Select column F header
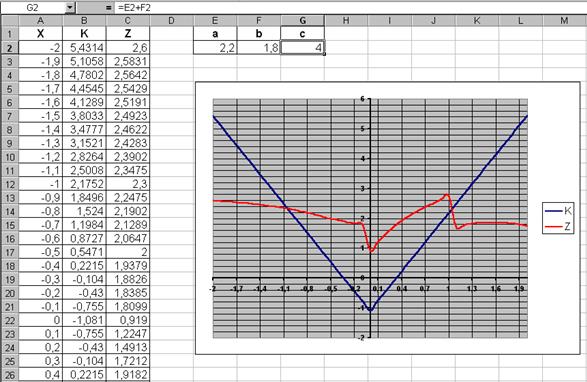This screenshot has height=382, width=587. [x=259, y=20]
